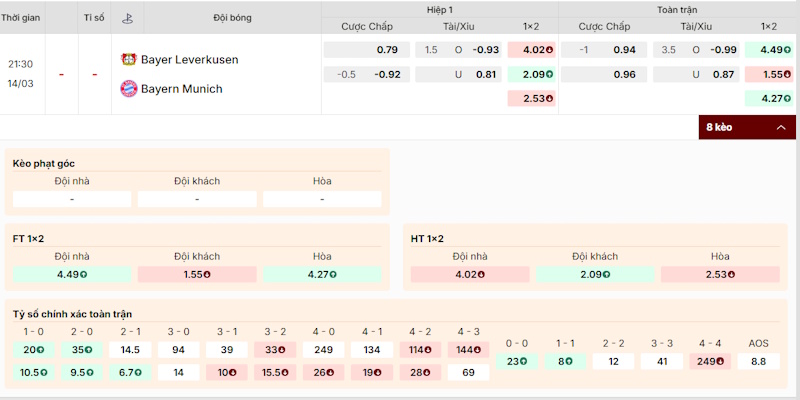
Task: Select the AOS odds 8.8
Action: coord(758,361)
